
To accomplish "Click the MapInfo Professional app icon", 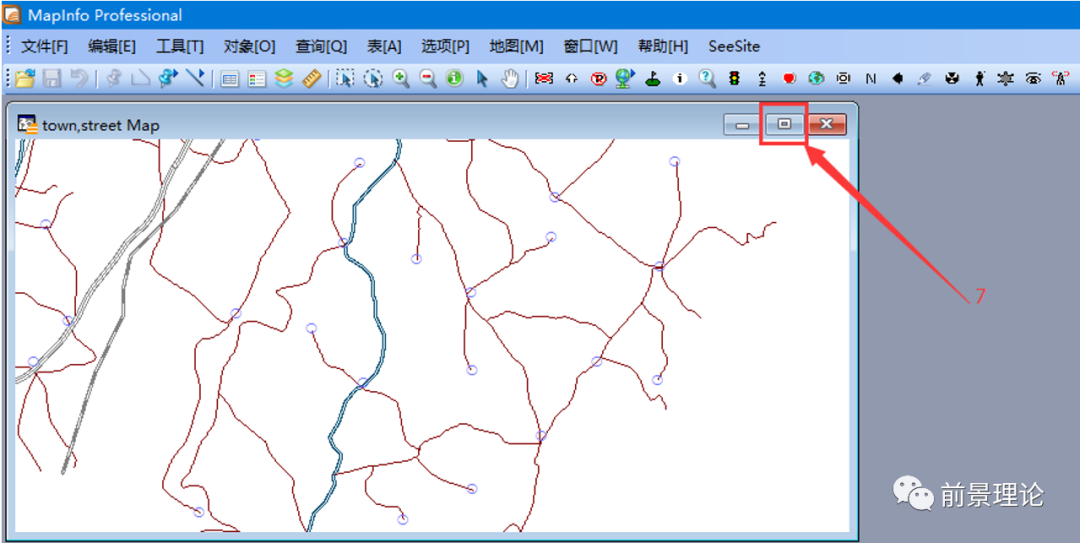I will (x=12, y=15).
